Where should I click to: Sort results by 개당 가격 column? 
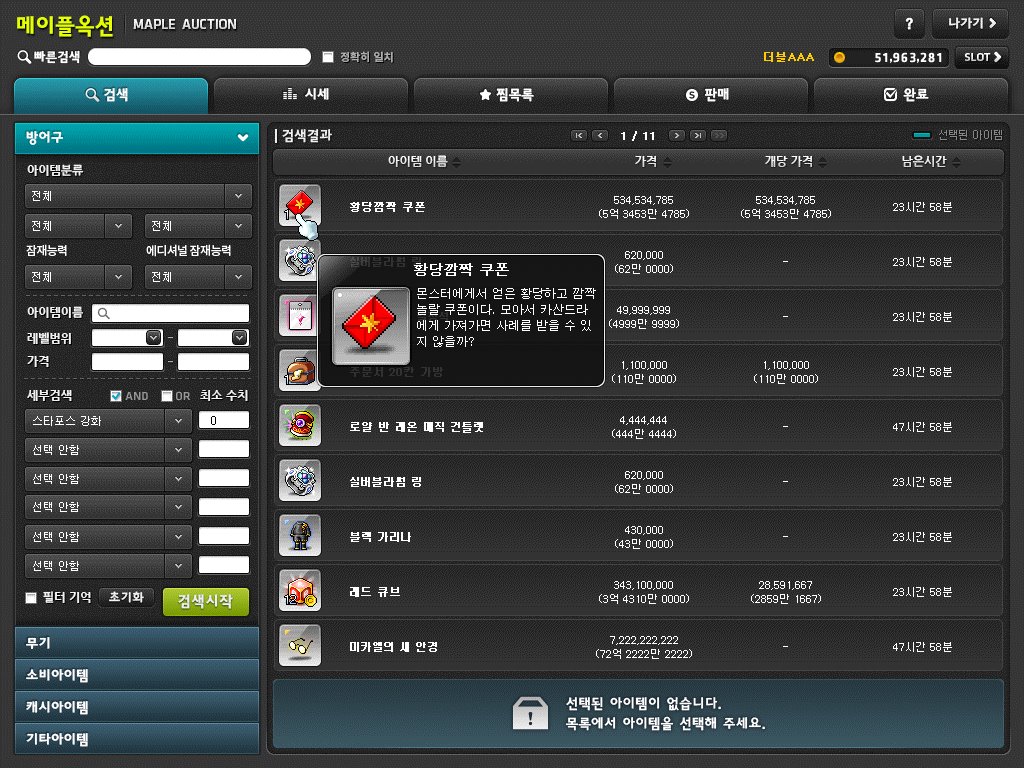tap(795, 161)
